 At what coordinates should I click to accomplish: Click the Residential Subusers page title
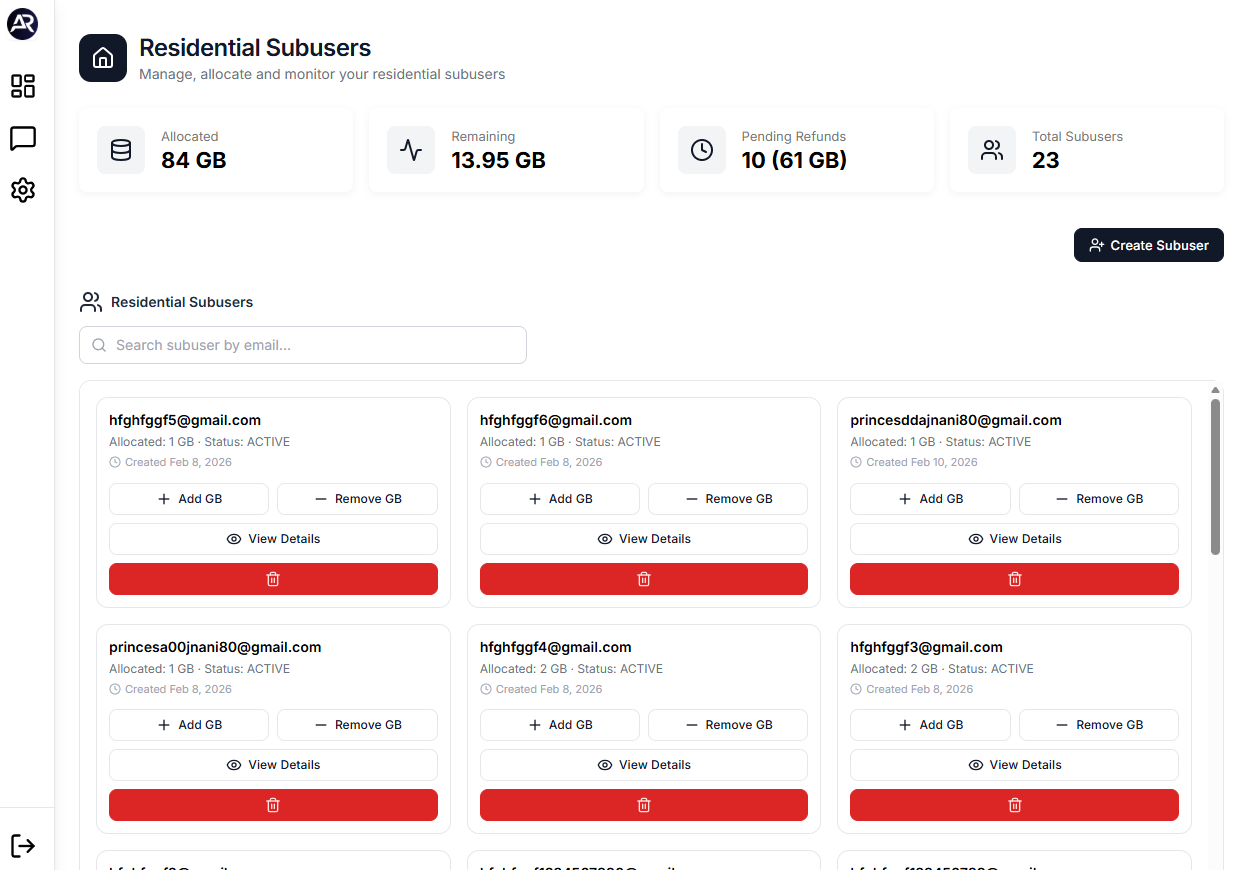click(255, 47)
